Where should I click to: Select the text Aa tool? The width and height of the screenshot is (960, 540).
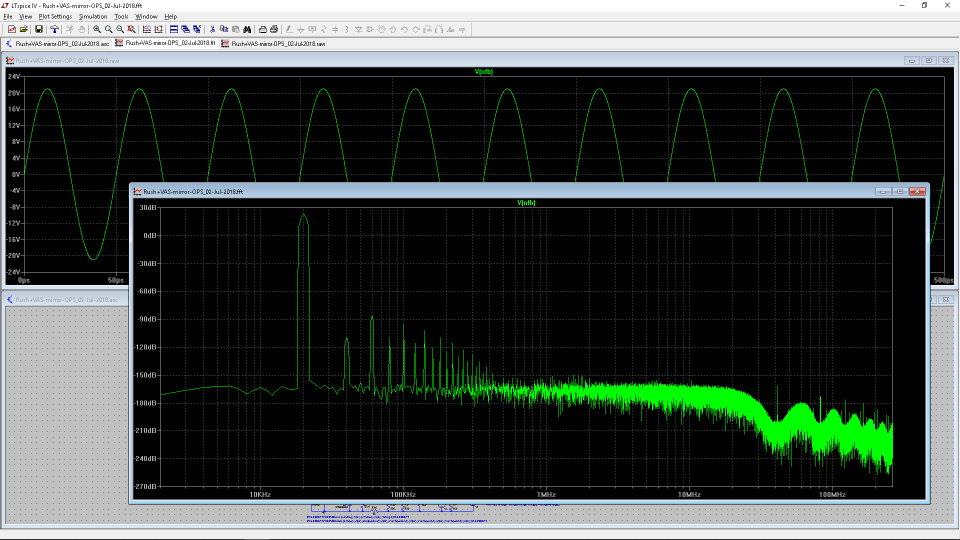(x=451, y=29)
